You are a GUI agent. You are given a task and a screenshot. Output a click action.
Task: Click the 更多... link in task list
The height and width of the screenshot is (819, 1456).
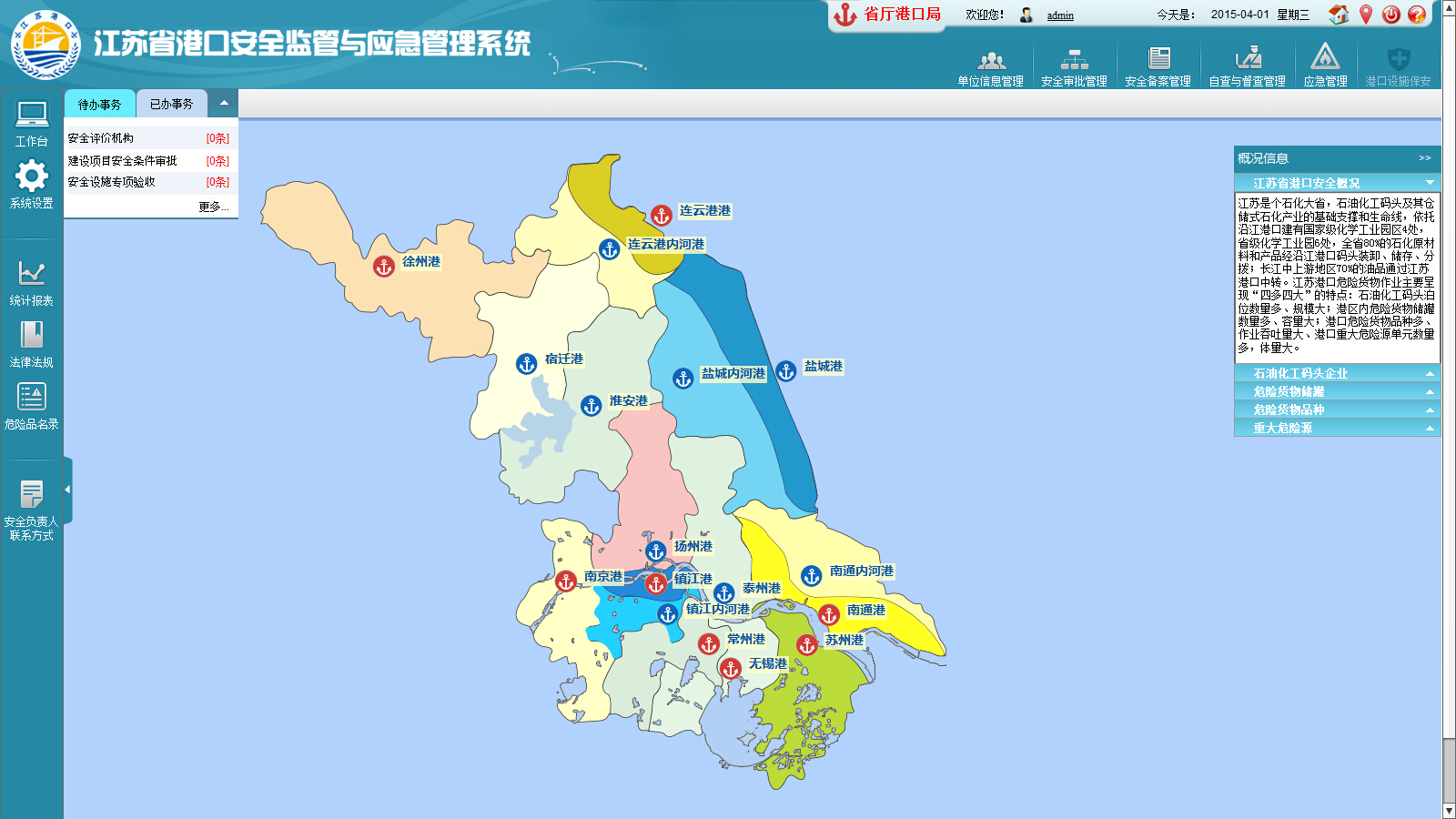click(213, 207)
